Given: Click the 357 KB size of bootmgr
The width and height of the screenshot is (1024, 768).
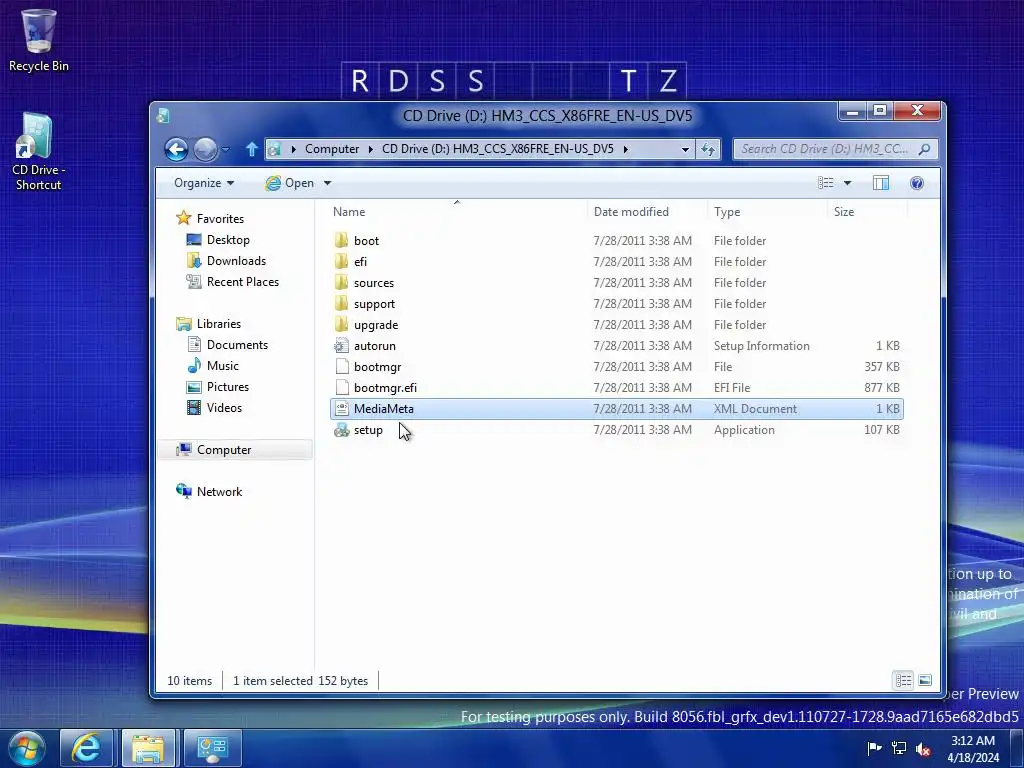Looking at the screenshot, I should point(882,366).
